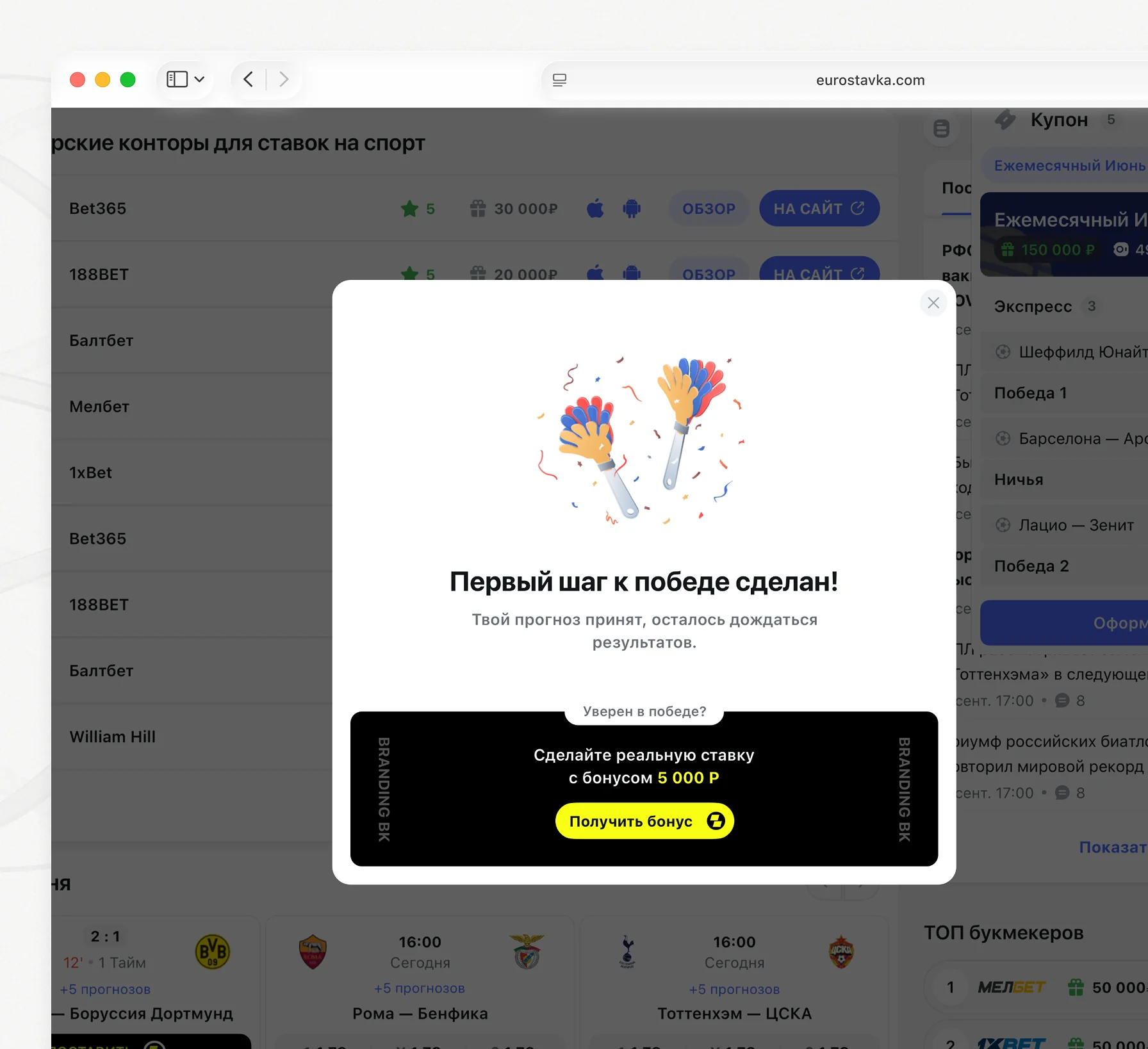Expand the sidebar options chevron
Viewport: 1148px width, 1049px height.
coord(199,79)
